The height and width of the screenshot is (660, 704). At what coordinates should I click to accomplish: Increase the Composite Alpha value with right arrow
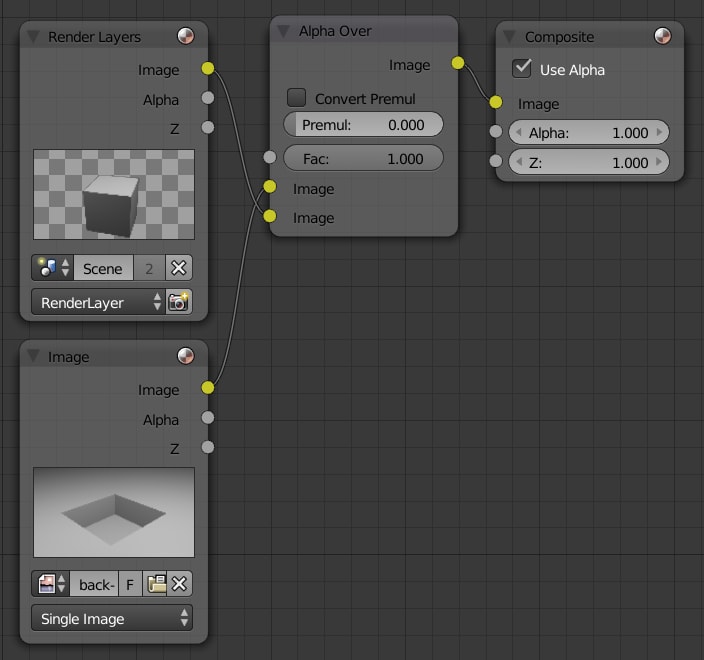click(659, 132)
